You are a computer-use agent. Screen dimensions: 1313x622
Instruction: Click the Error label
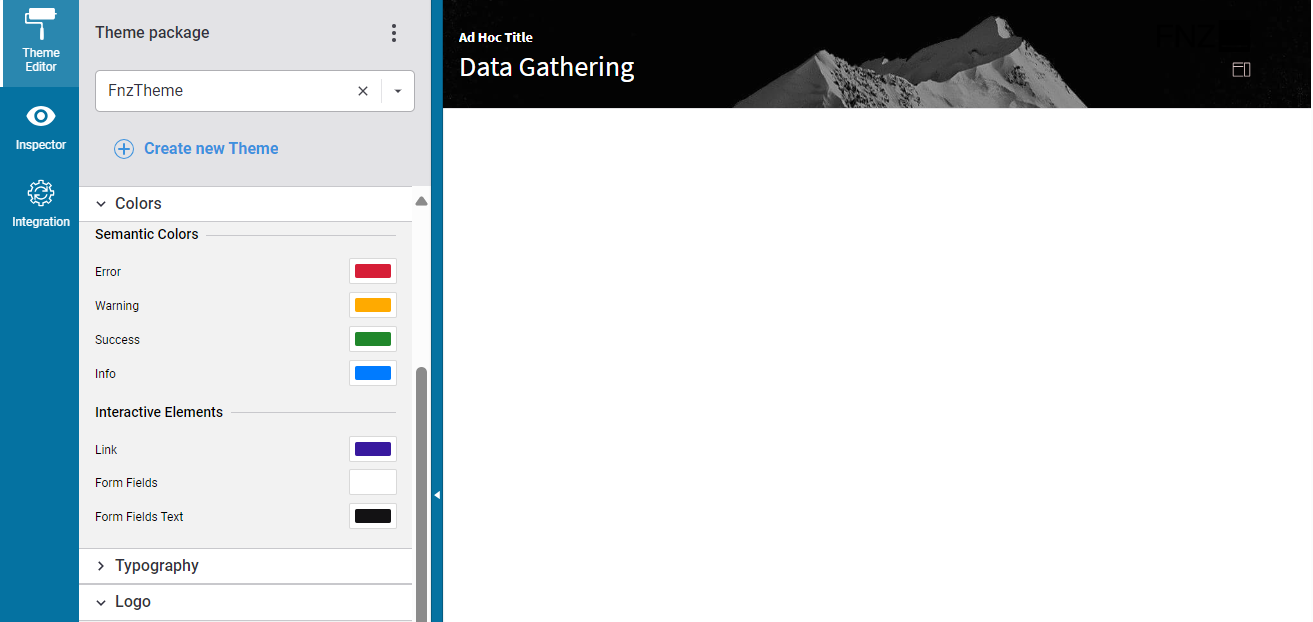[x=108, y=272]
